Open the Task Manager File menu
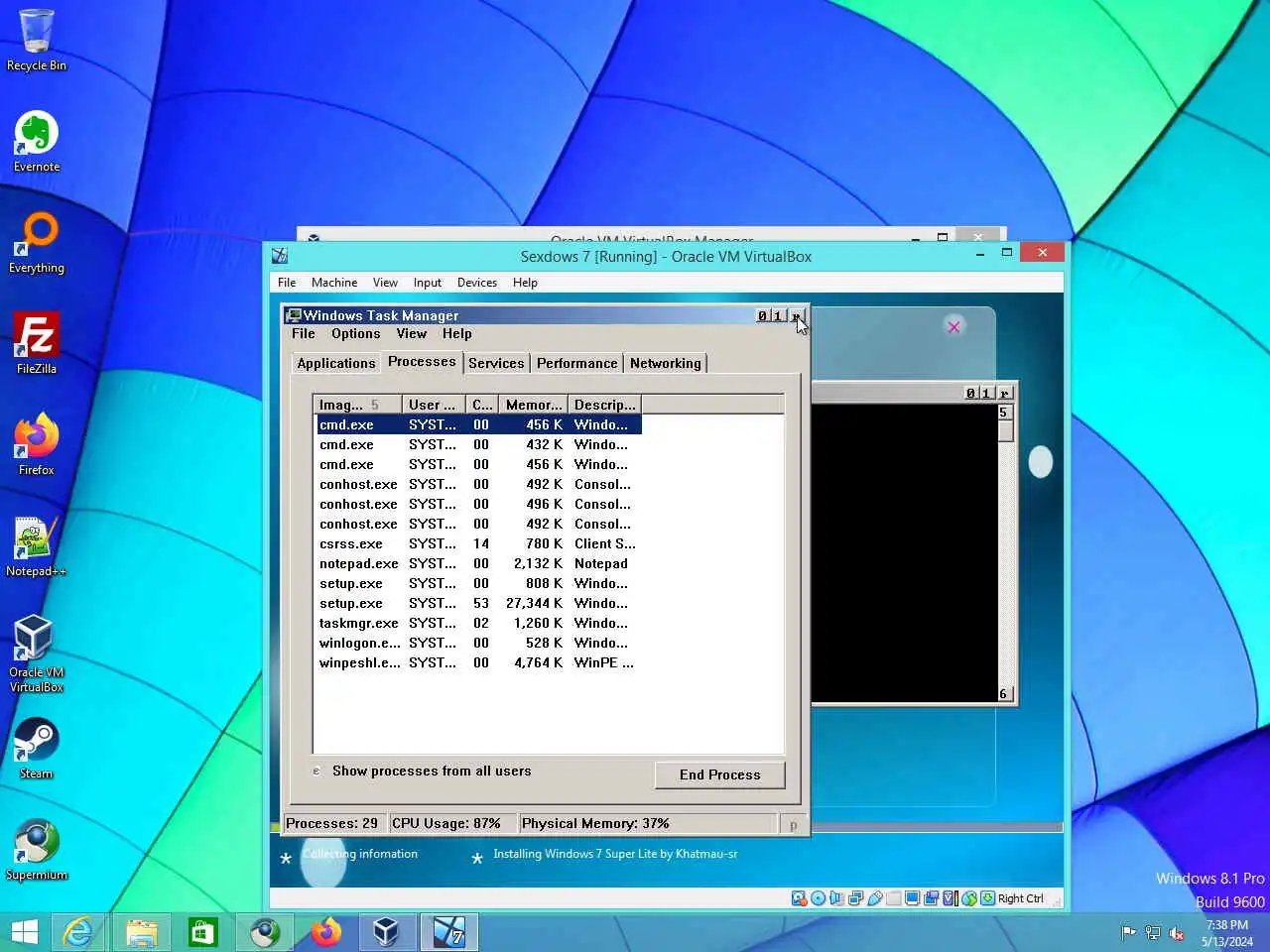The image size is (1270, 952). [x=304, y=334]
